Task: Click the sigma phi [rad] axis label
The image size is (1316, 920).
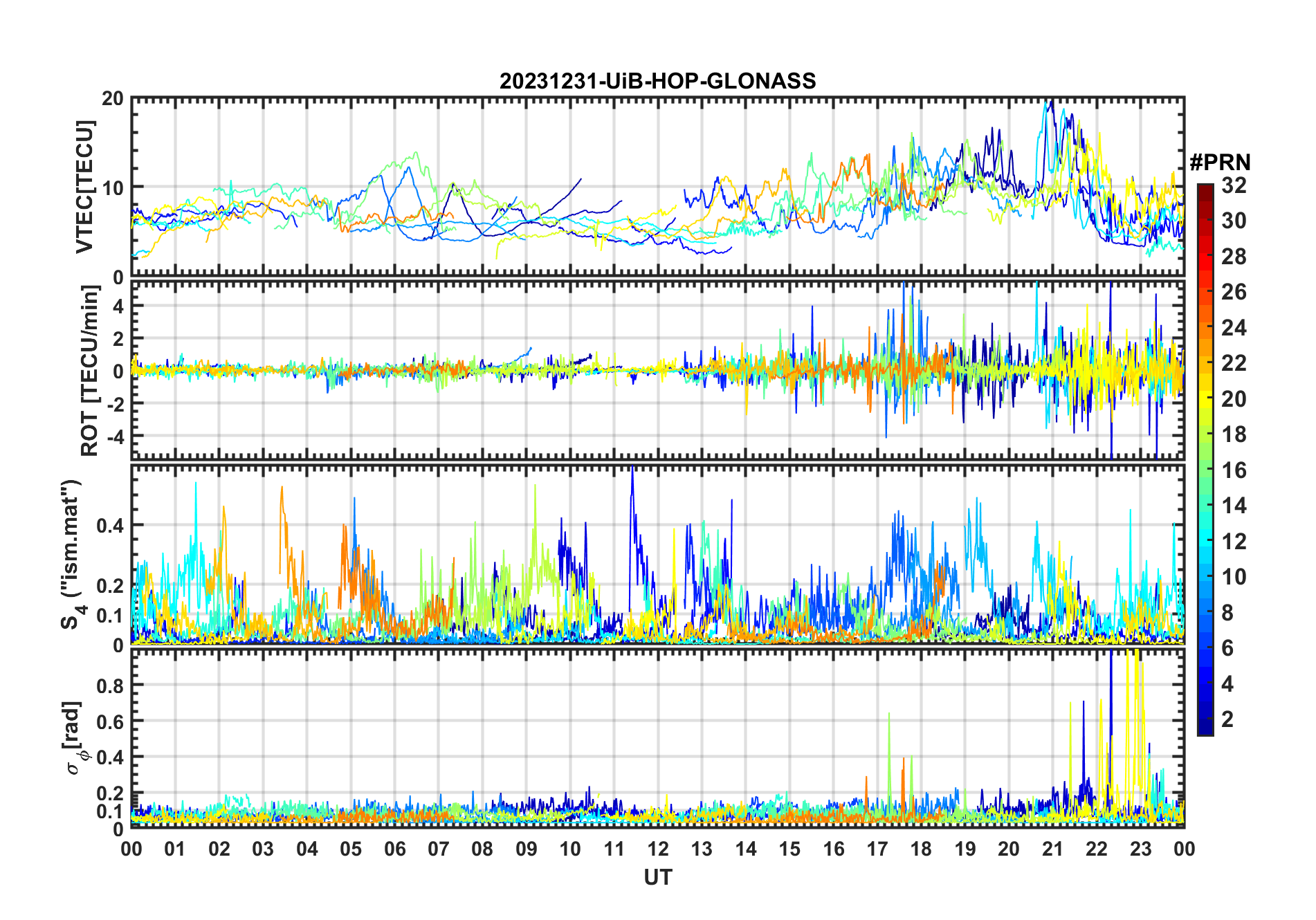Action: click(75, 737)
